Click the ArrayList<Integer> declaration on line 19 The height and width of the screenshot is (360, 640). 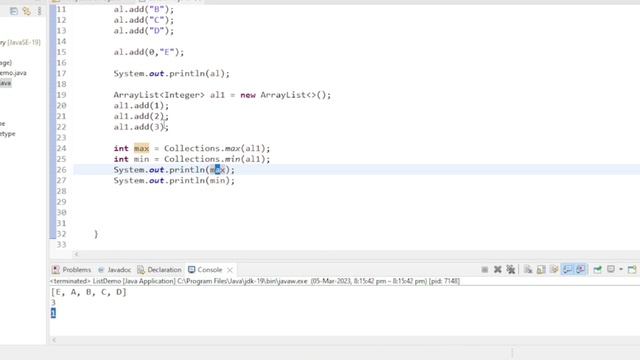click(x=222, y=95)
